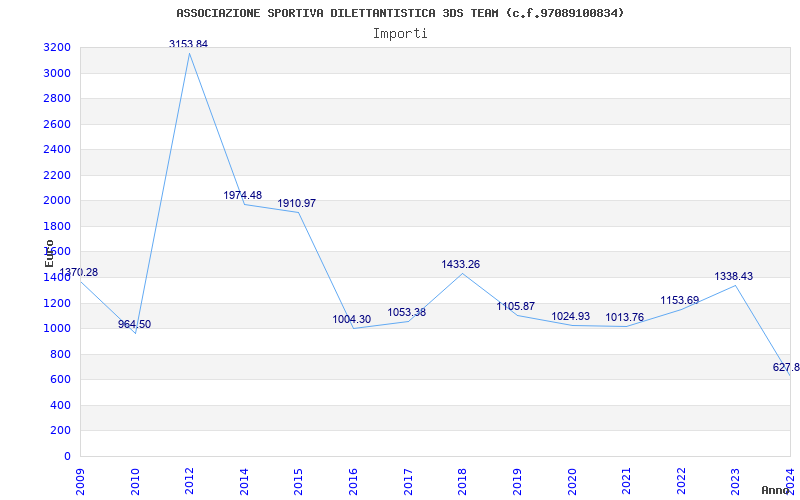Click the year 2014 axis label
Image resolution: width=800 pixels, height=500 pixels.
tap(244, 481)
